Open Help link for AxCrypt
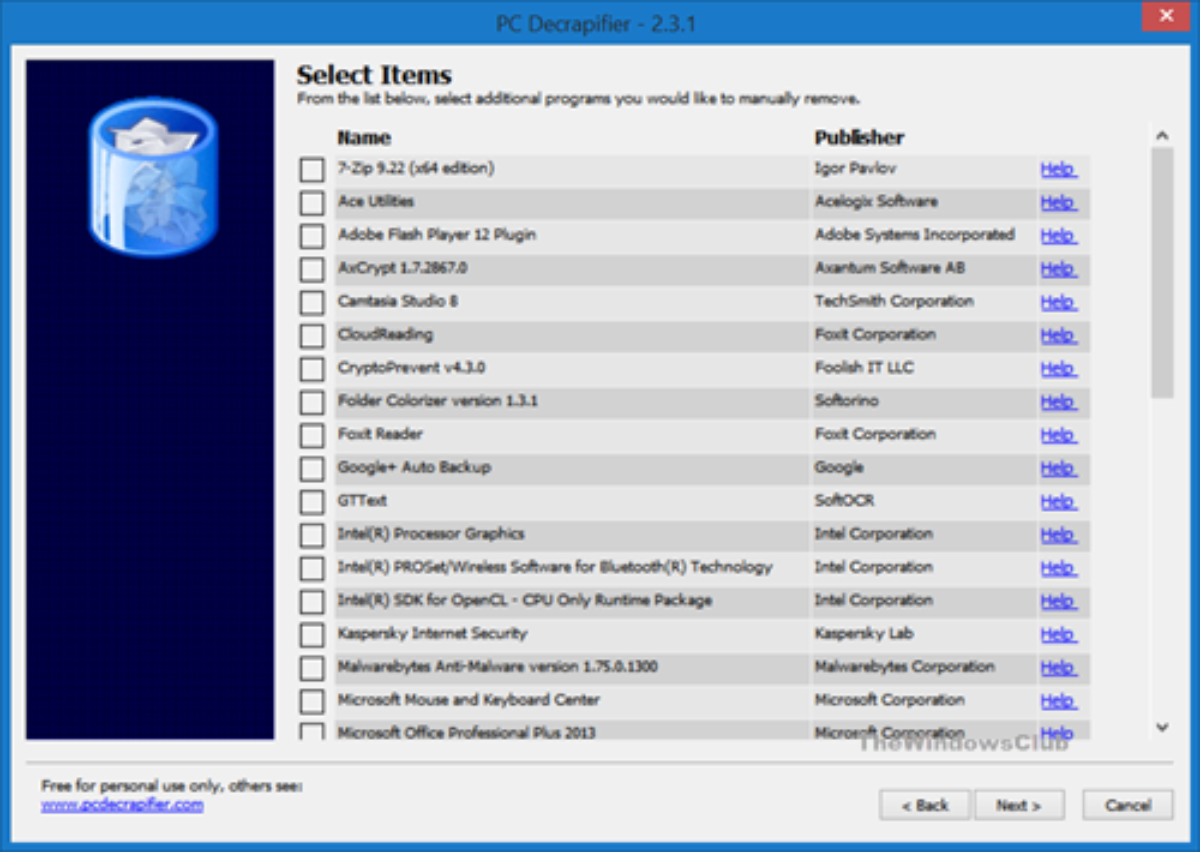Screen dimensions: 1200x852 click(x=1058, y=269)
